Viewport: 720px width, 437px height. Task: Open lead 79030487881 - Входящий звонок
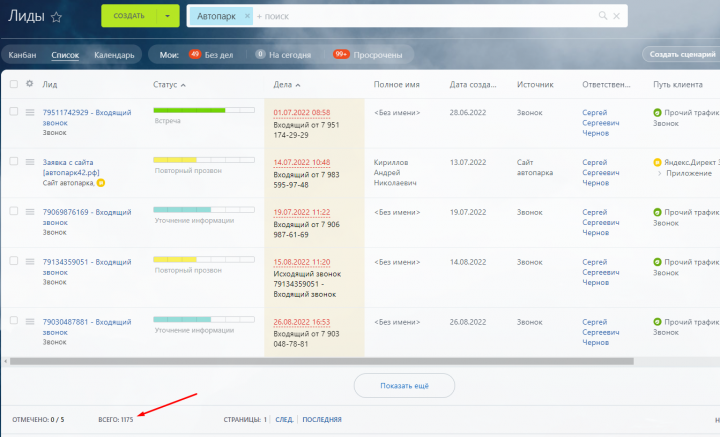click(87, 327)
